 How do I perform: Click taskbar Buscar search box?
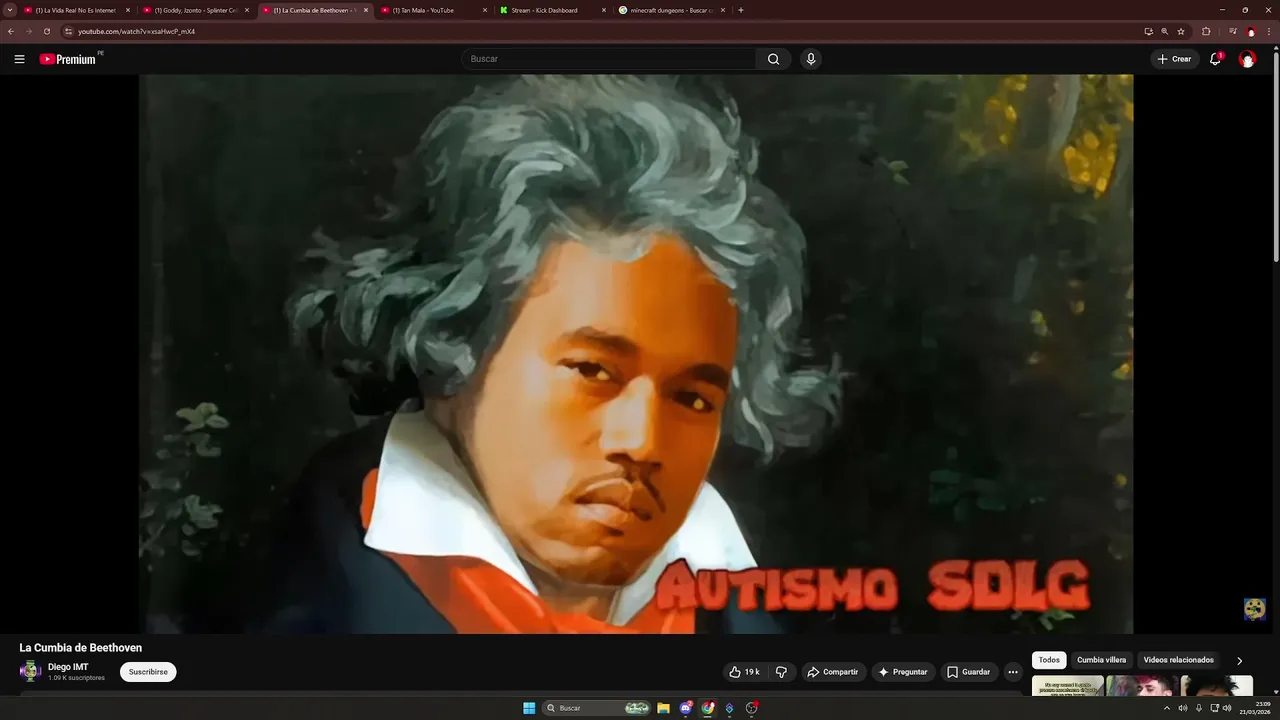[x=598, y=708]
